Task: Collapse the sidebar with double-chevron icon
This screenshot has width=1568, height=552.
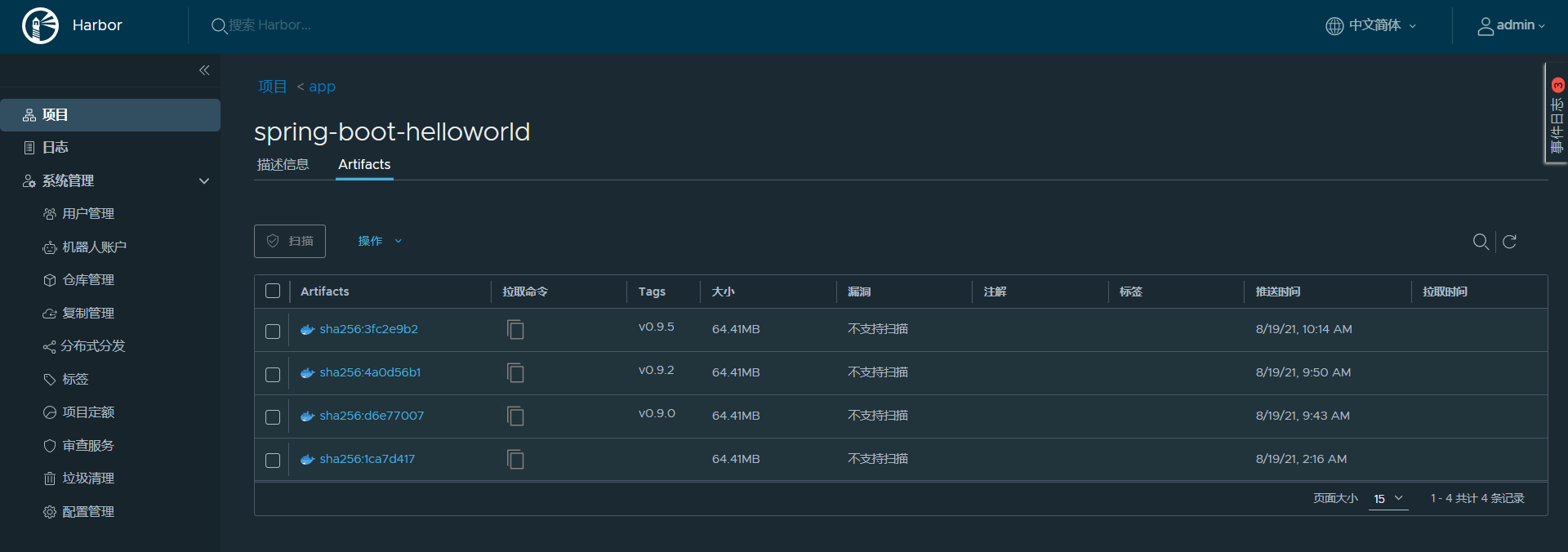Action: [x=204, y=70]
